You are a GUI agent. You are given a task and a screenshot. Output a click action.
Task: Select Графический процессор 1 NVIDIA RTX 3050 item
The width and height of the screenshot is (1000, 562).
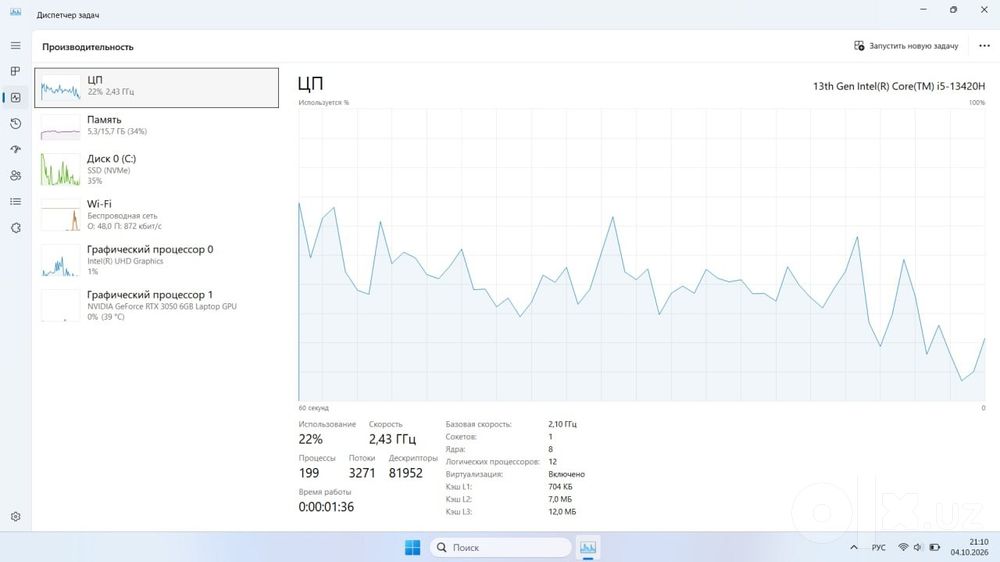coord(156,306)
